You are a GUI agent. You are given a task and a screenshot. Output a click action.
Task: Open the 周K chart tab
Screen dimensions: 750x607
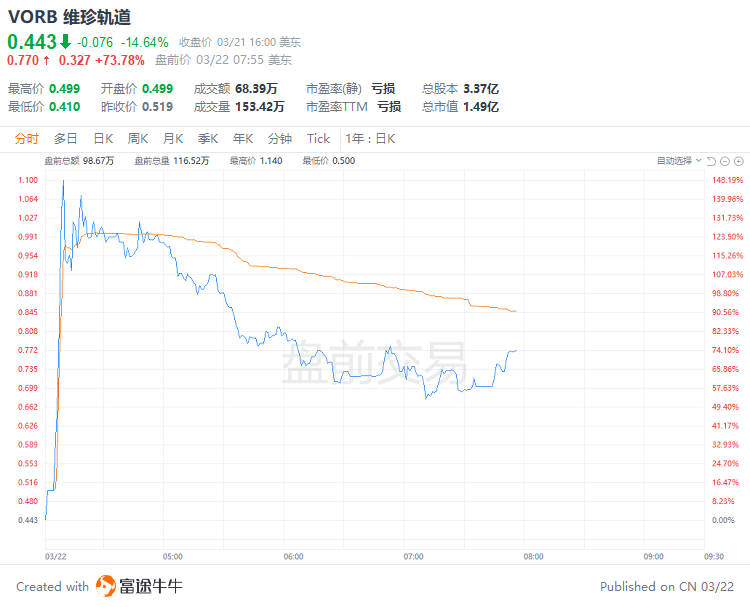point(138,139)
